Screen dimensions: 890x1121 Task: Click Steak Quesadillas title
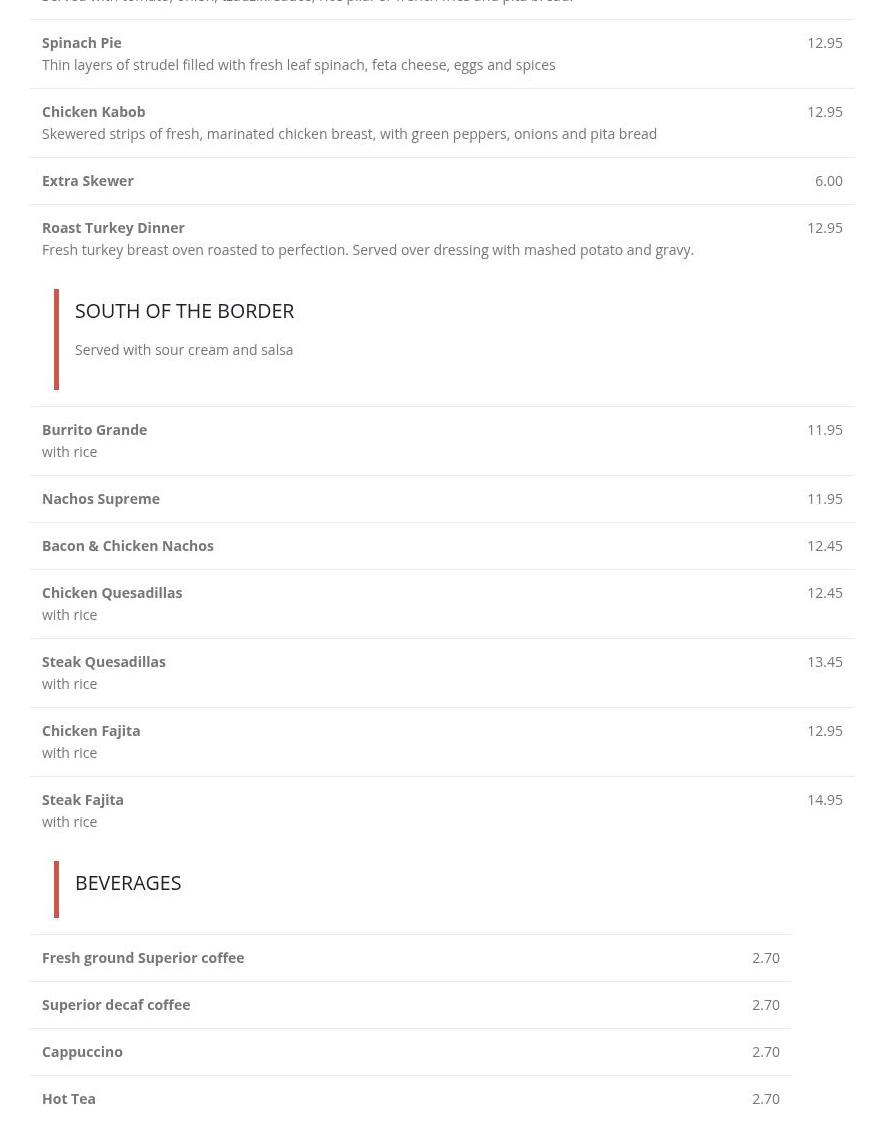point(104,662)
